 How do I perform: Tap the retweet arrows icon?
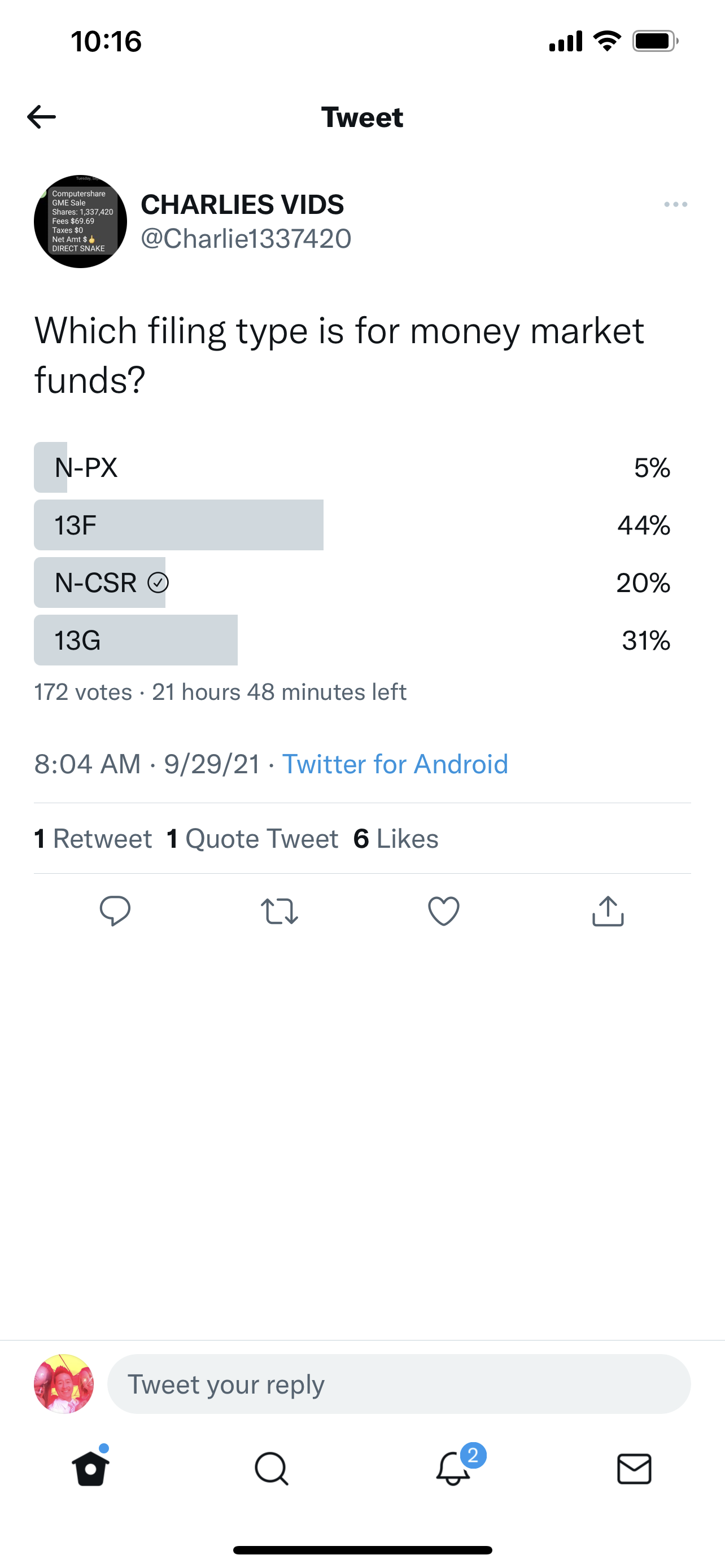tap(279, 911)
